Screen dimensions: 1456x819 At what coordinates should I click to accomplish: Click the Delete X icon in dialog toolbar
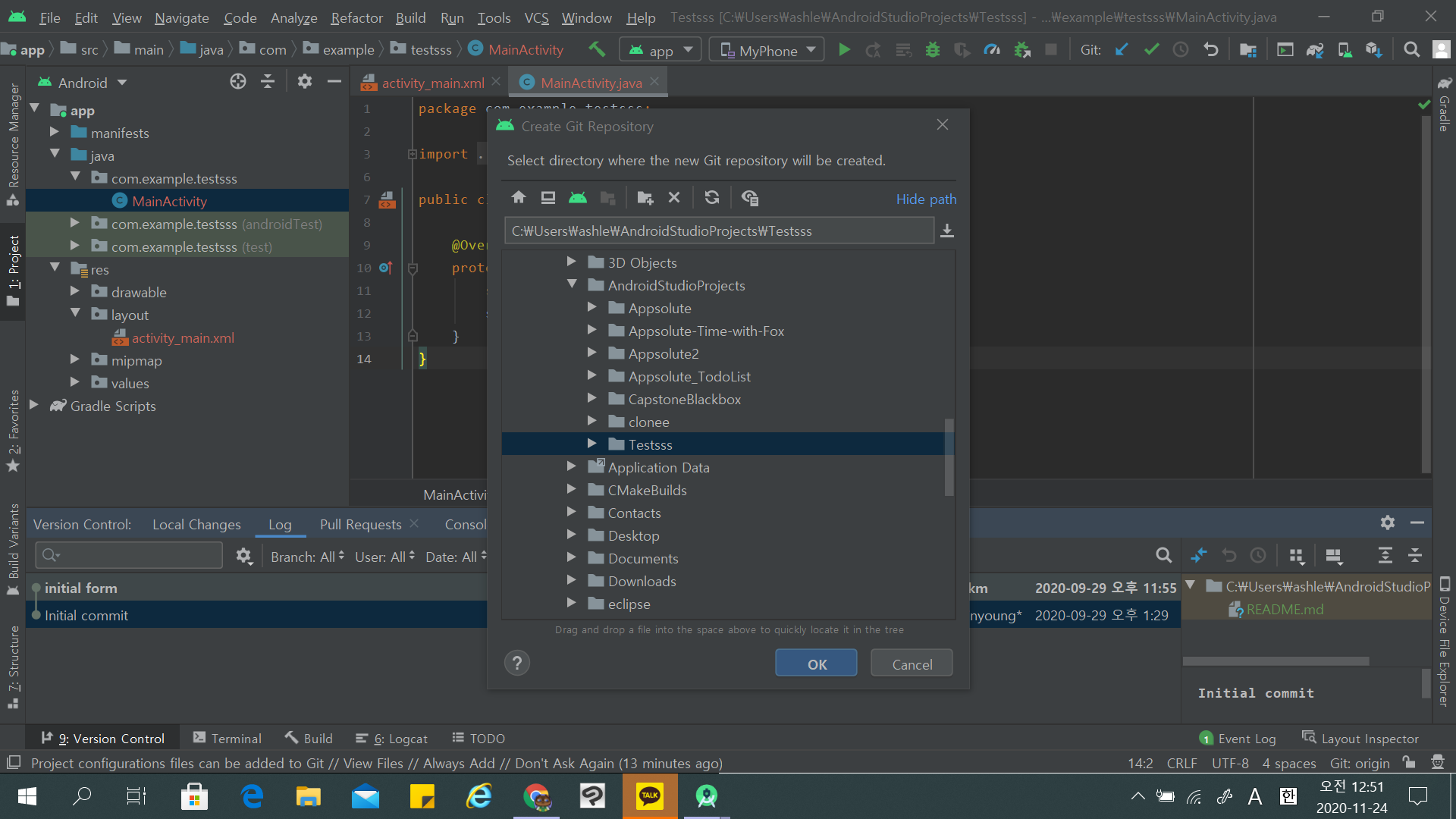674,198
